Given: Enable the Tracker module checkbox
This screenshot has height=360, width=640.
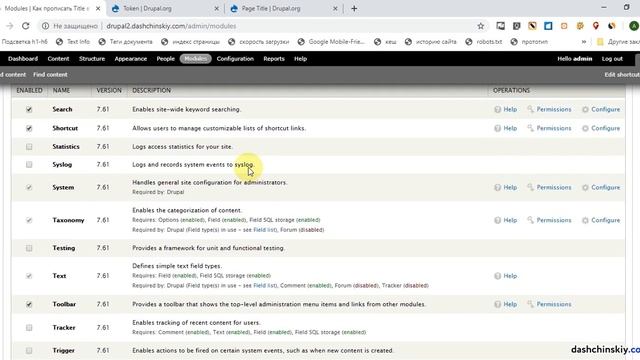Looking at the screenshot, I should [x=29, y=327].
